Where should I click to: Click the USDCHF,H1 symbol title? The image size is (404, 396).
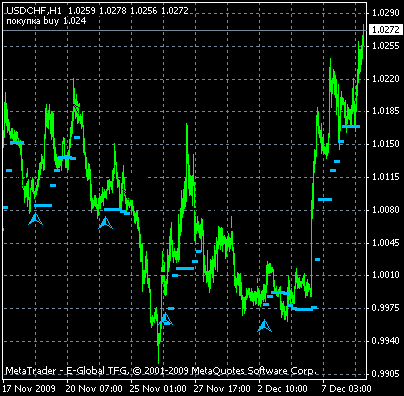(34, 11)
